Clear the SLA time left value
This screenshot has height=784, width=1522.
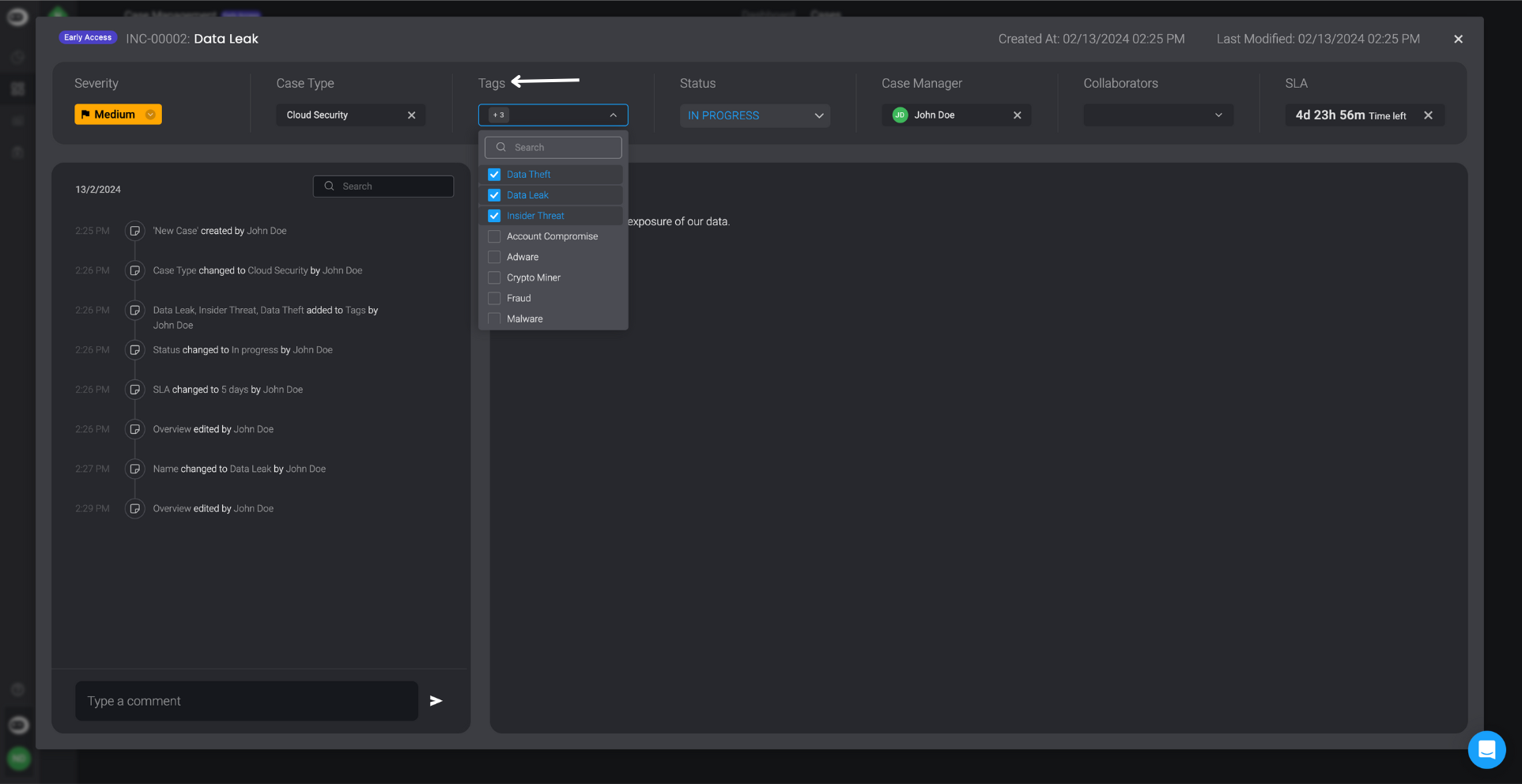pos(1428,115)
